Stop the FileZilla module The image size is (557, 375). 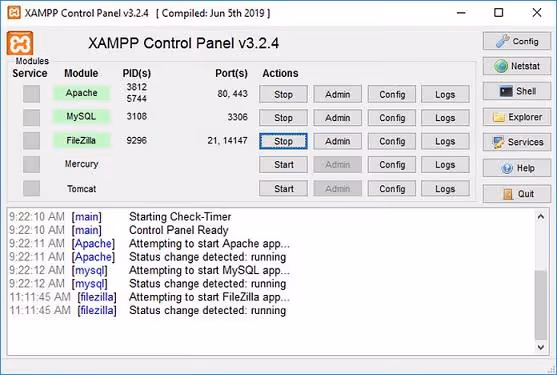point(283,141)
